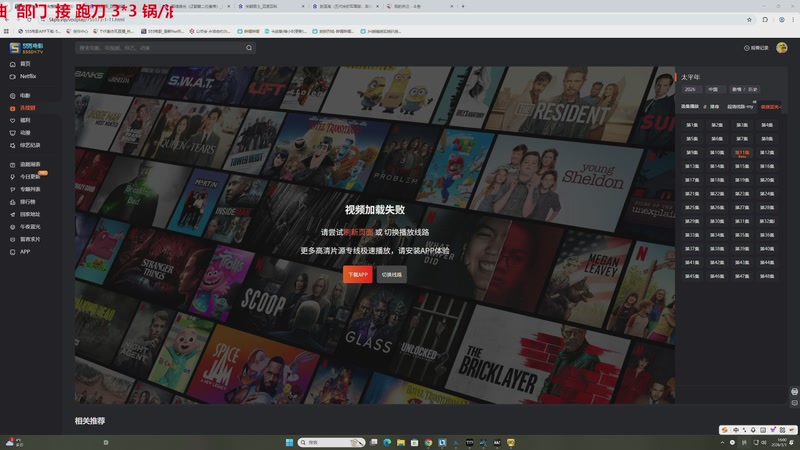The width and height of the screenshot is (800, 450).
Task: Click the 相关推荐 section heading
Action: (x=90, y=421)
